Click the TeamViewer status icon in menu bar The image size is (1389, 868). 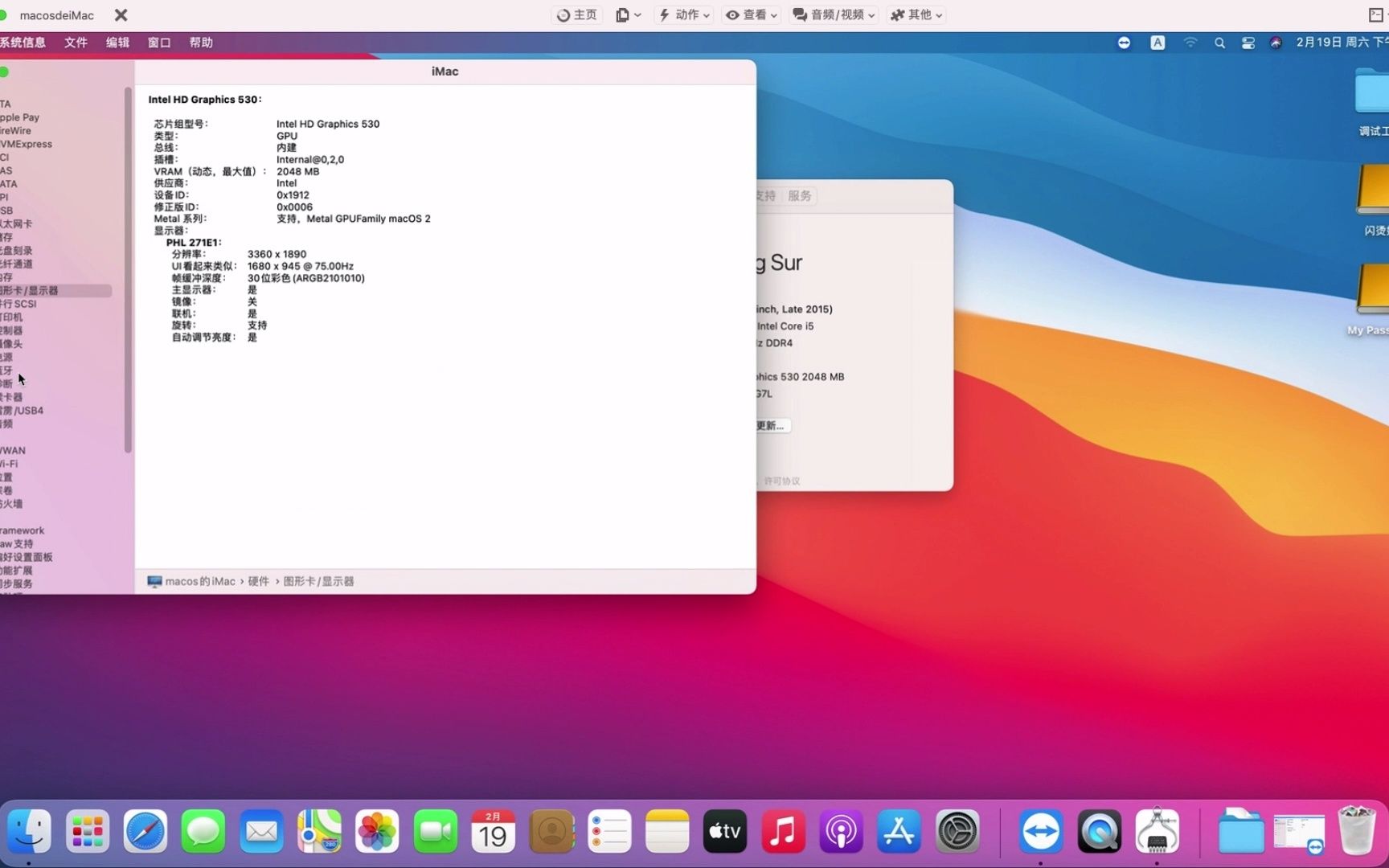point(1125,43)
